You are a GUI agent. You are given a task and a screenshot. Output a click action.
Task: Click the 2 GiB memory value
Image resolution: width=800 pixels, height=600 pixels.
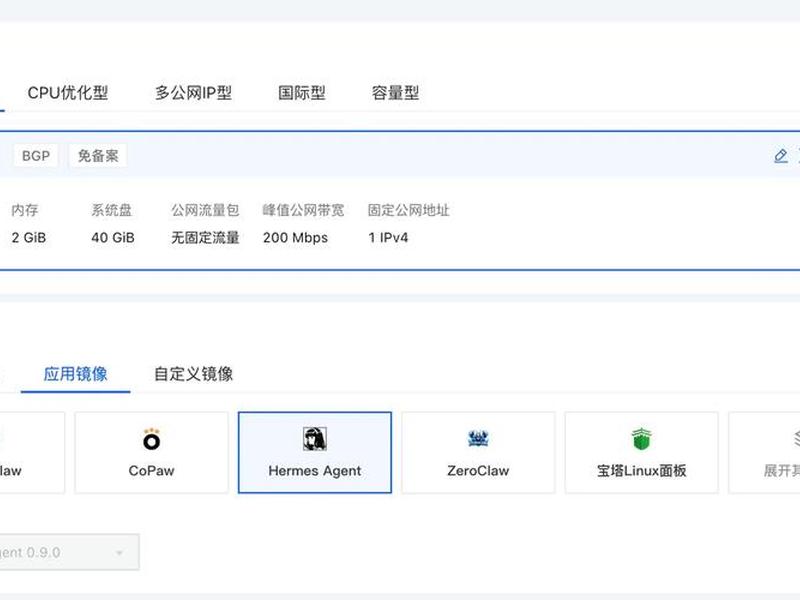coord(29,238)
